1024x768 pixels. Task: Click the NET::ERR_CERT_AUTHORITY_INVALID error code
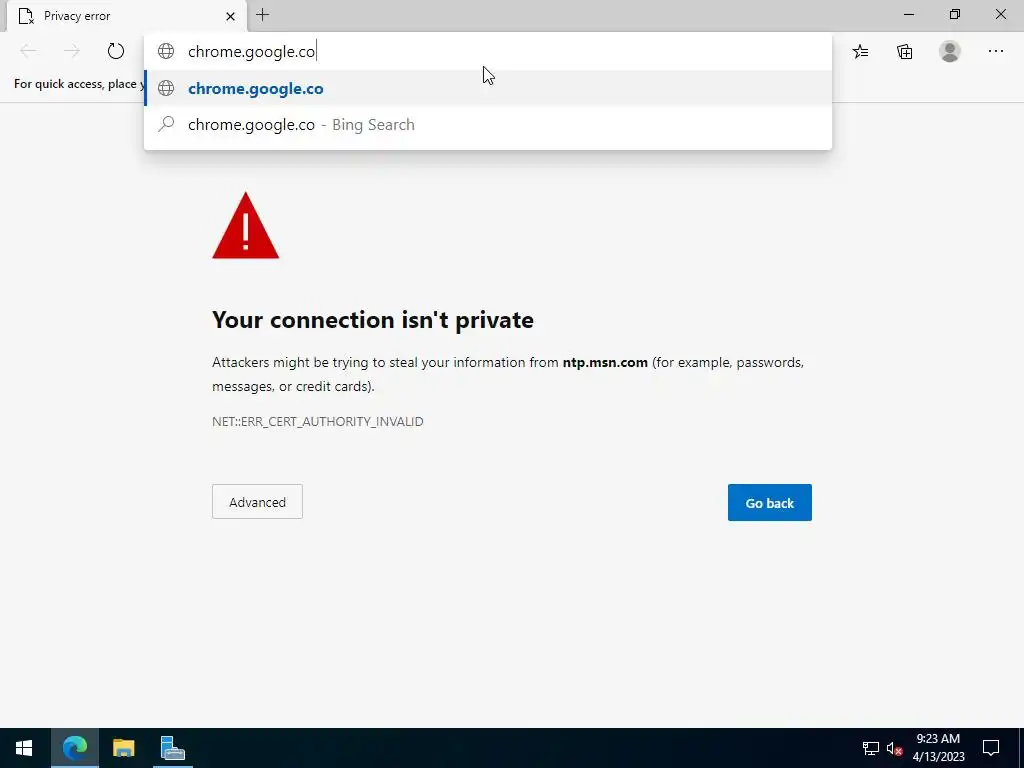(317, 421)
